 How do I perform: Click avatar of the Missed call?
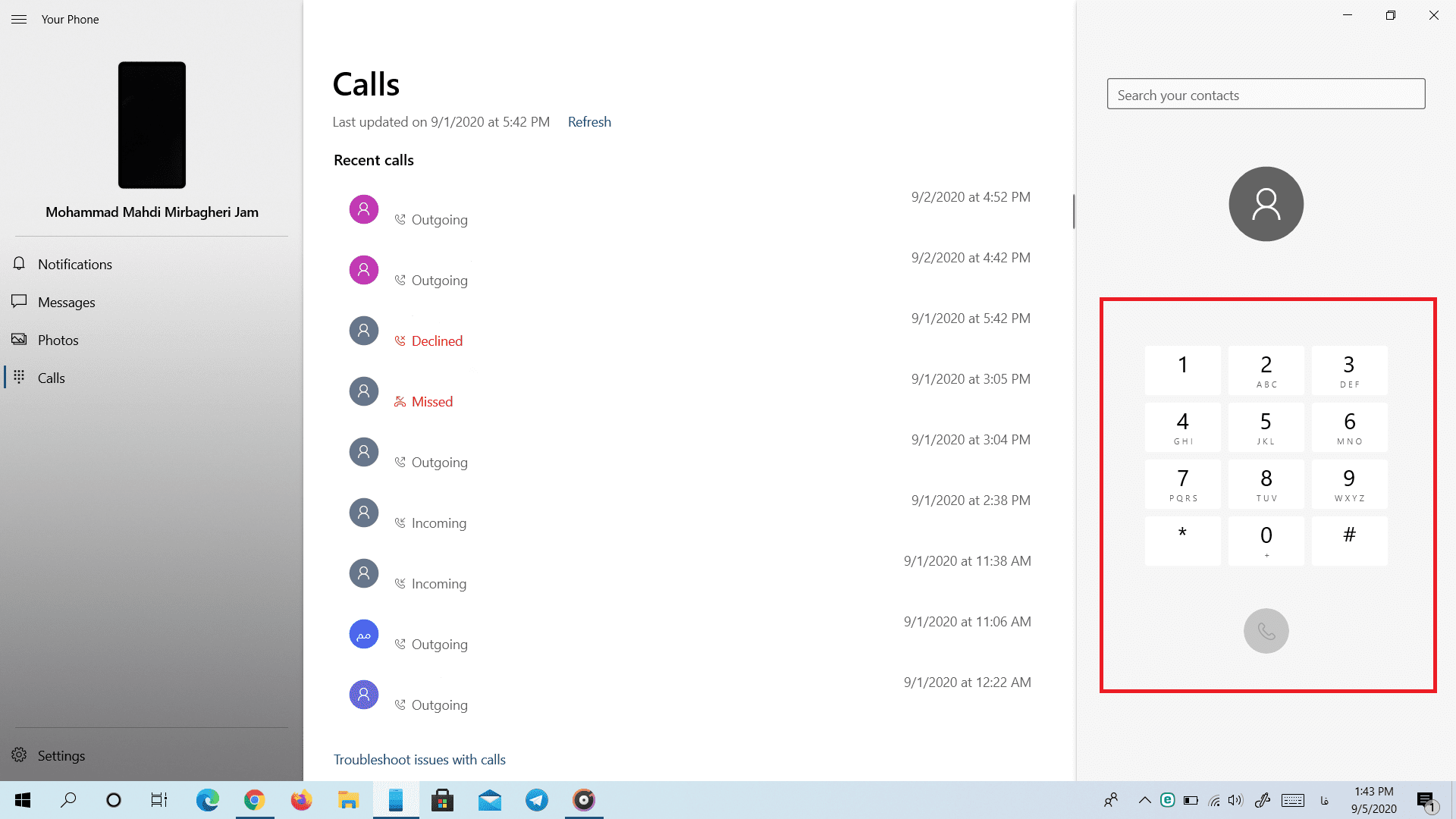[x=364, y=391]
